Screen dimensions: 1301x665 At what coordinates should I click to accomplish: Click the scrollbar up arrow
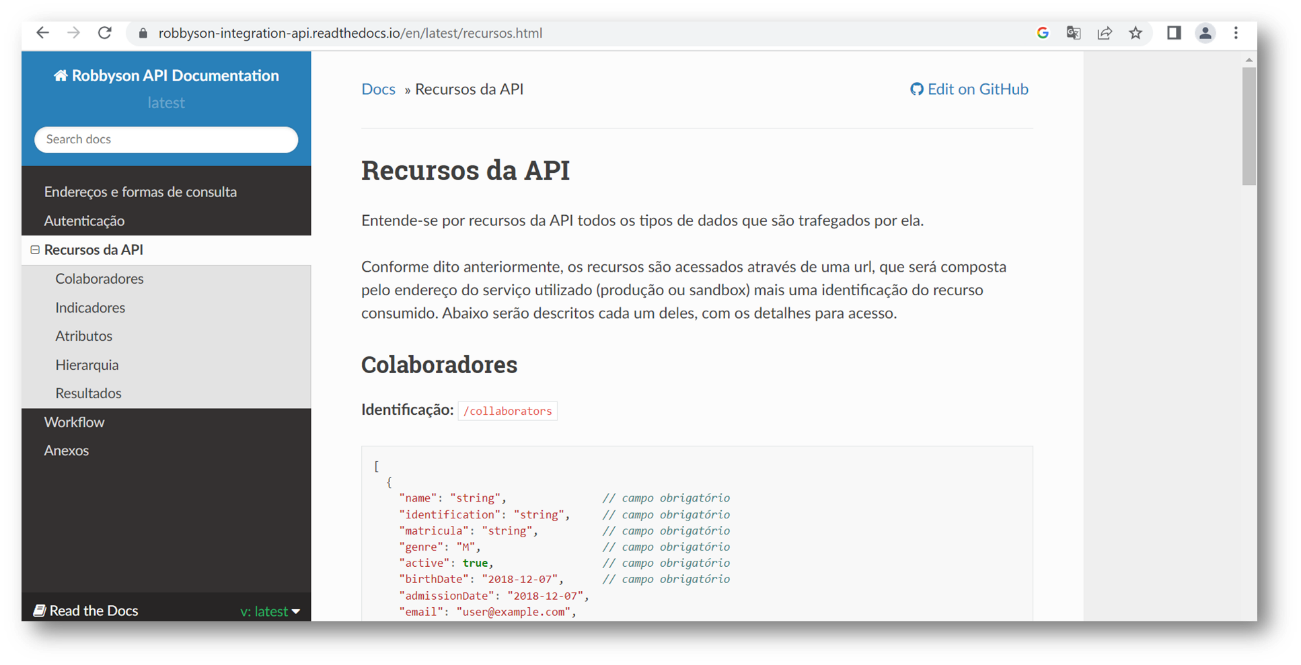coord(1249,59)
